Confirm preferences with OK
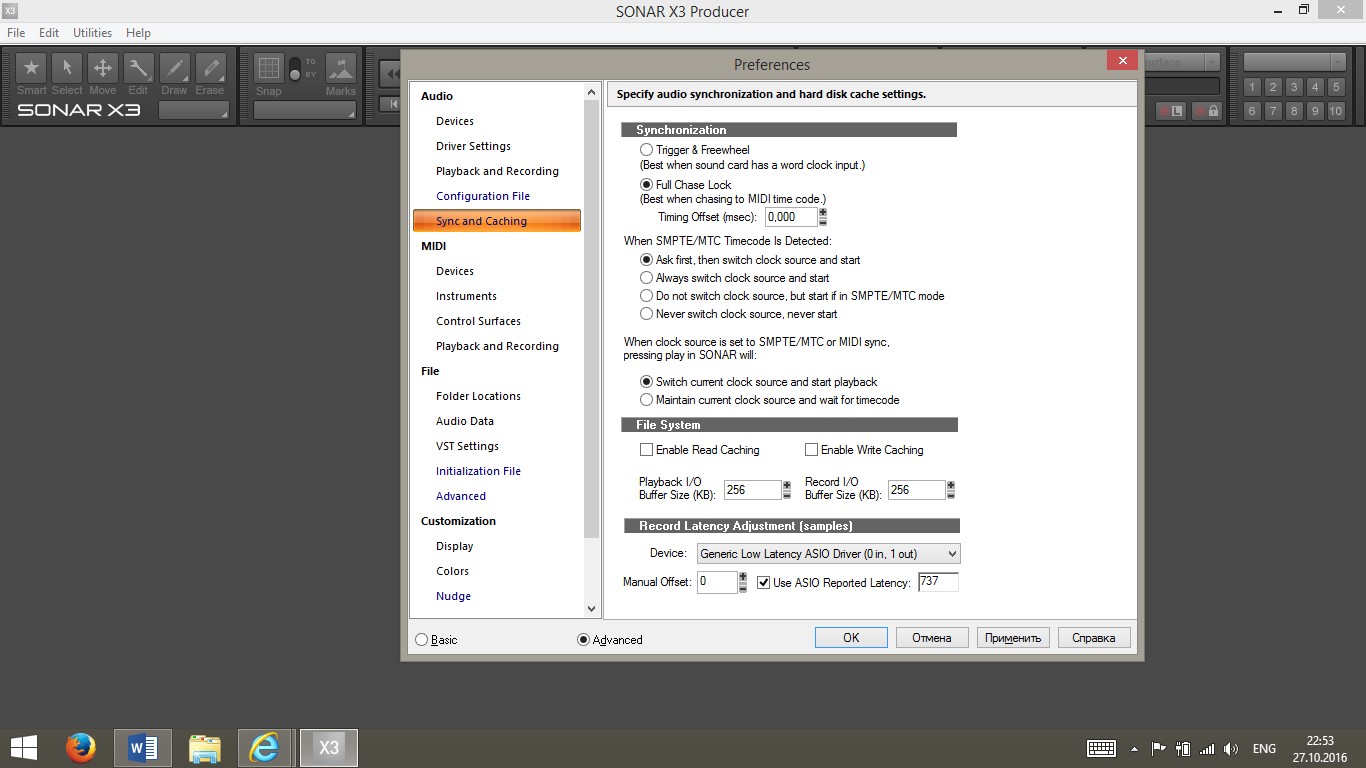Screen dimensions: 1366x768 tap(851, 638)
